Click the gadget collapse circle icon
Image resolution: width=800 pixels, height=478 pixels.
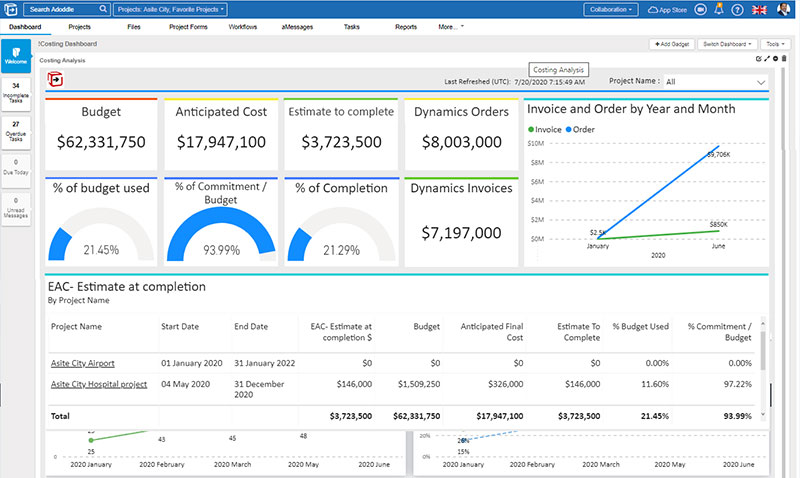pos(776,59)
